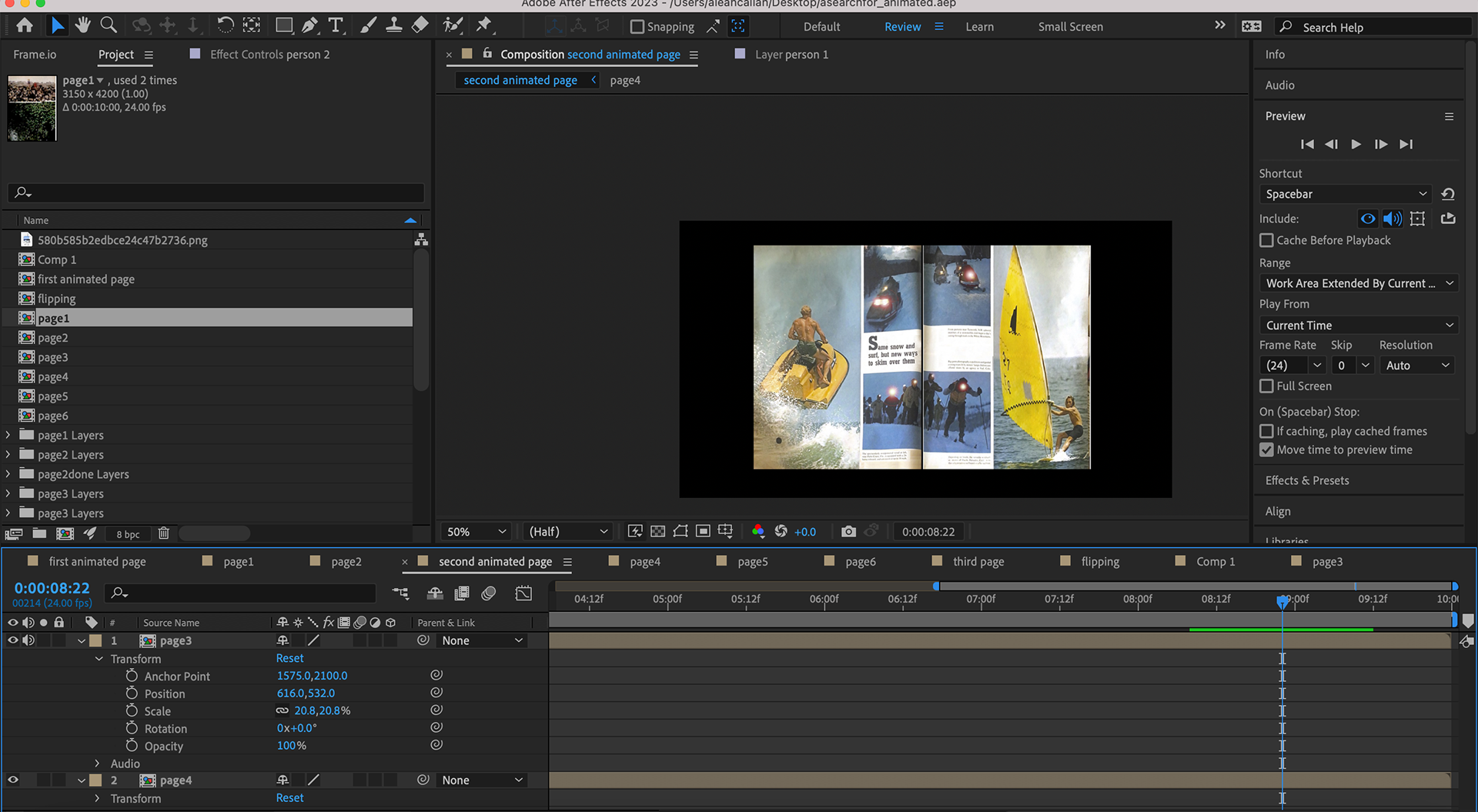Select the Puppet Pin tool

click(483, 25)
